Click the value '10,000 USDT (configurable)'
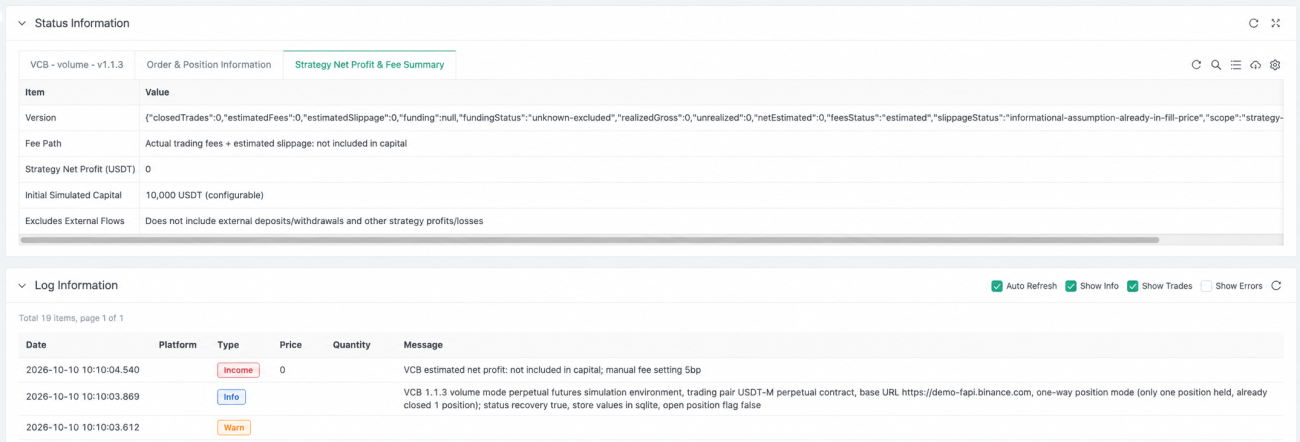The image size is (1300, 442). 205,195
